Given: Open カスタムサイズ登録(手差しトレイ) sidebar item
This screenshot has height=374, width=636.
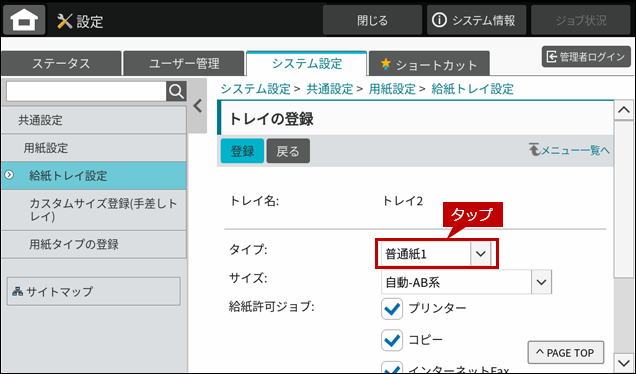Looking at the screenshot, I should [x=94, y=210].
